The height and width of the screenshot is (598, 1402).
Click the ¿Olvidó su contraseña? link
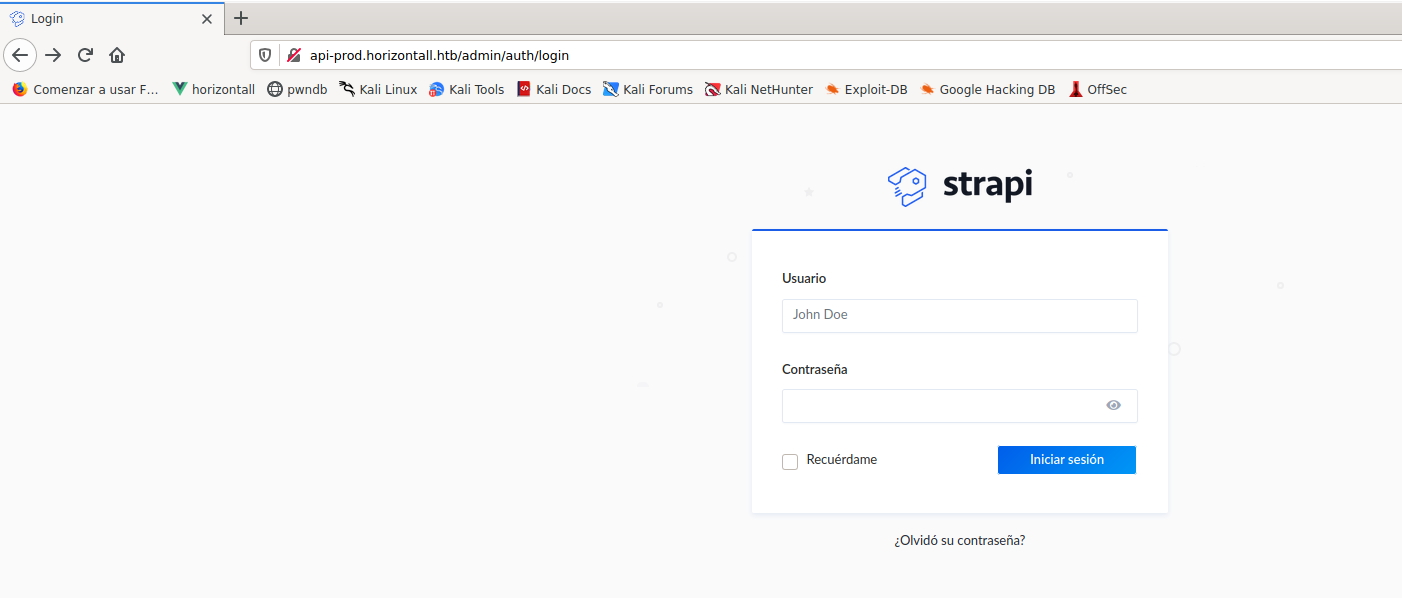coord(959,540)
